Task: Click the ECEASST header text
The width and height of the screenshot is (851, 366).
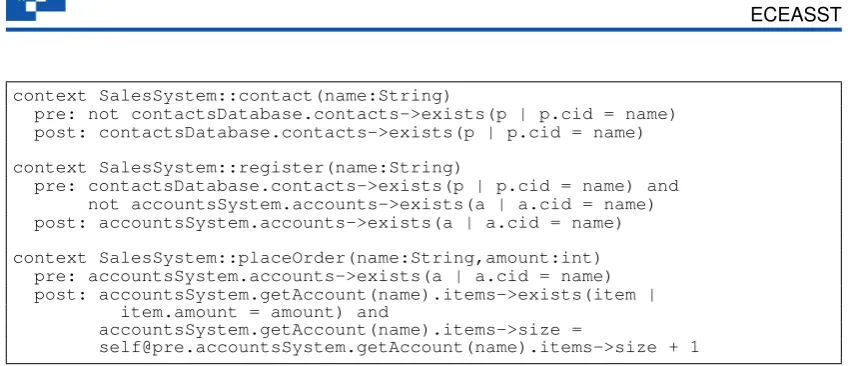Action: 796,15
